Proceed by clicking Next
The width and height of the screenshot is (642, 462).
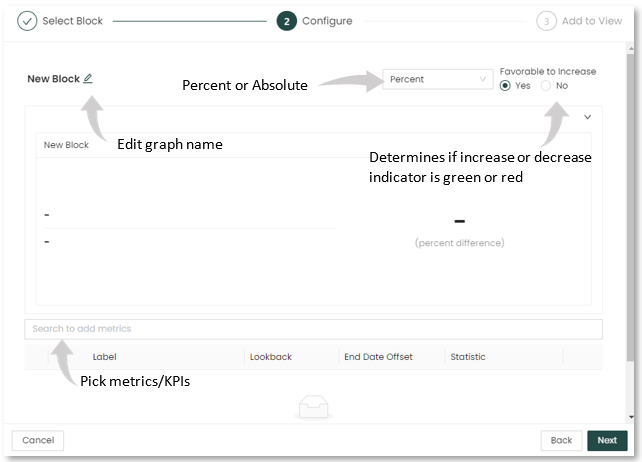pos(607,440)
